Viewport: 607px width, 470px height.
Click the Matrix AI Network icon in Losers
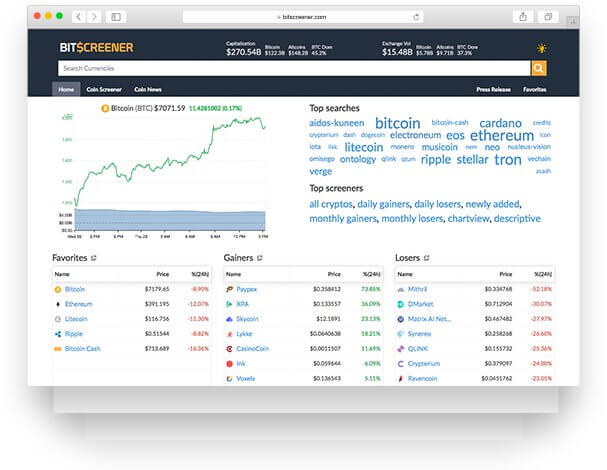click(x=401, y=319)
